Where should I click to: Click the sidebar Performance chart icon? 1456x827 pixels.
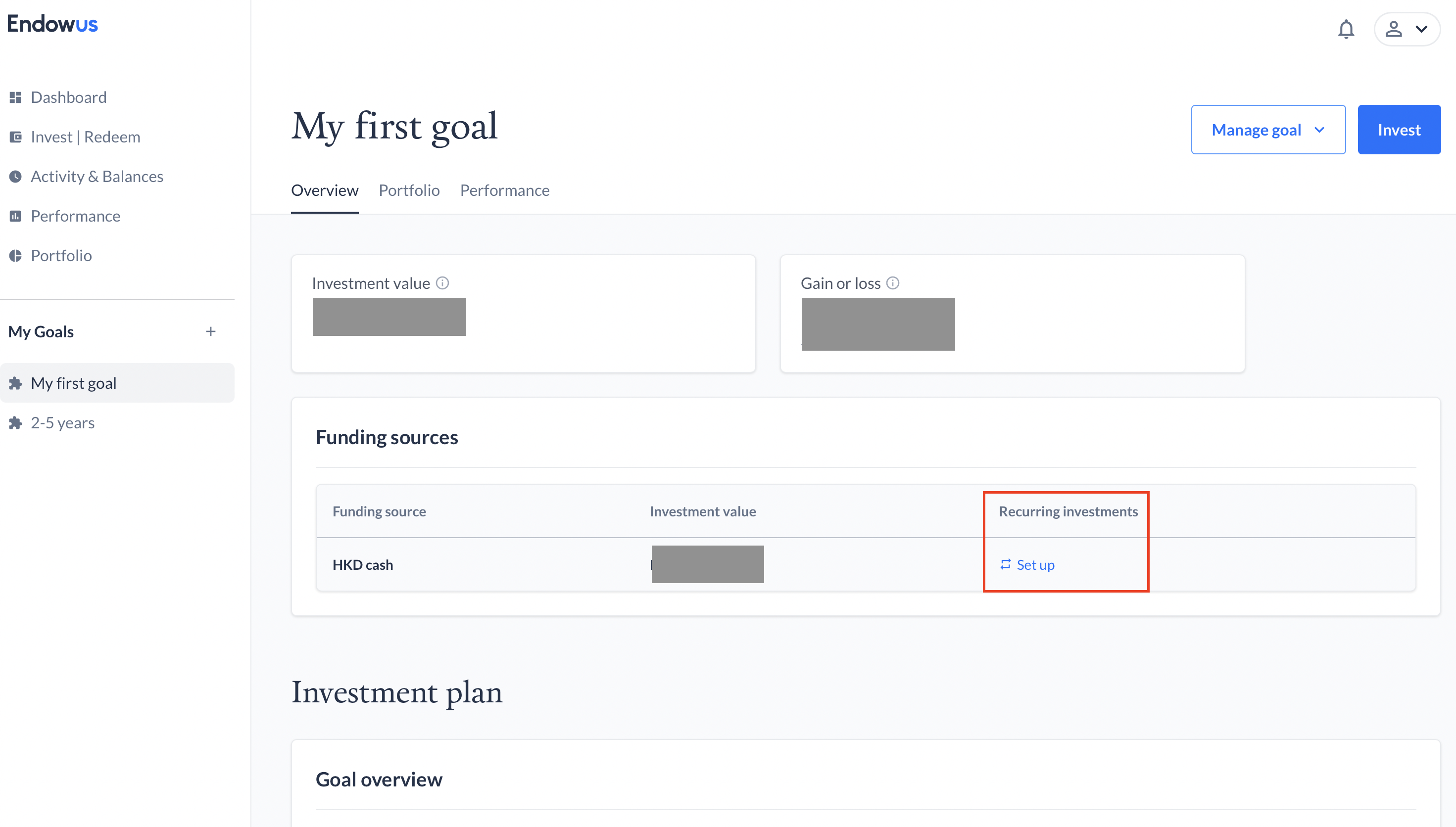pos(15,216)
